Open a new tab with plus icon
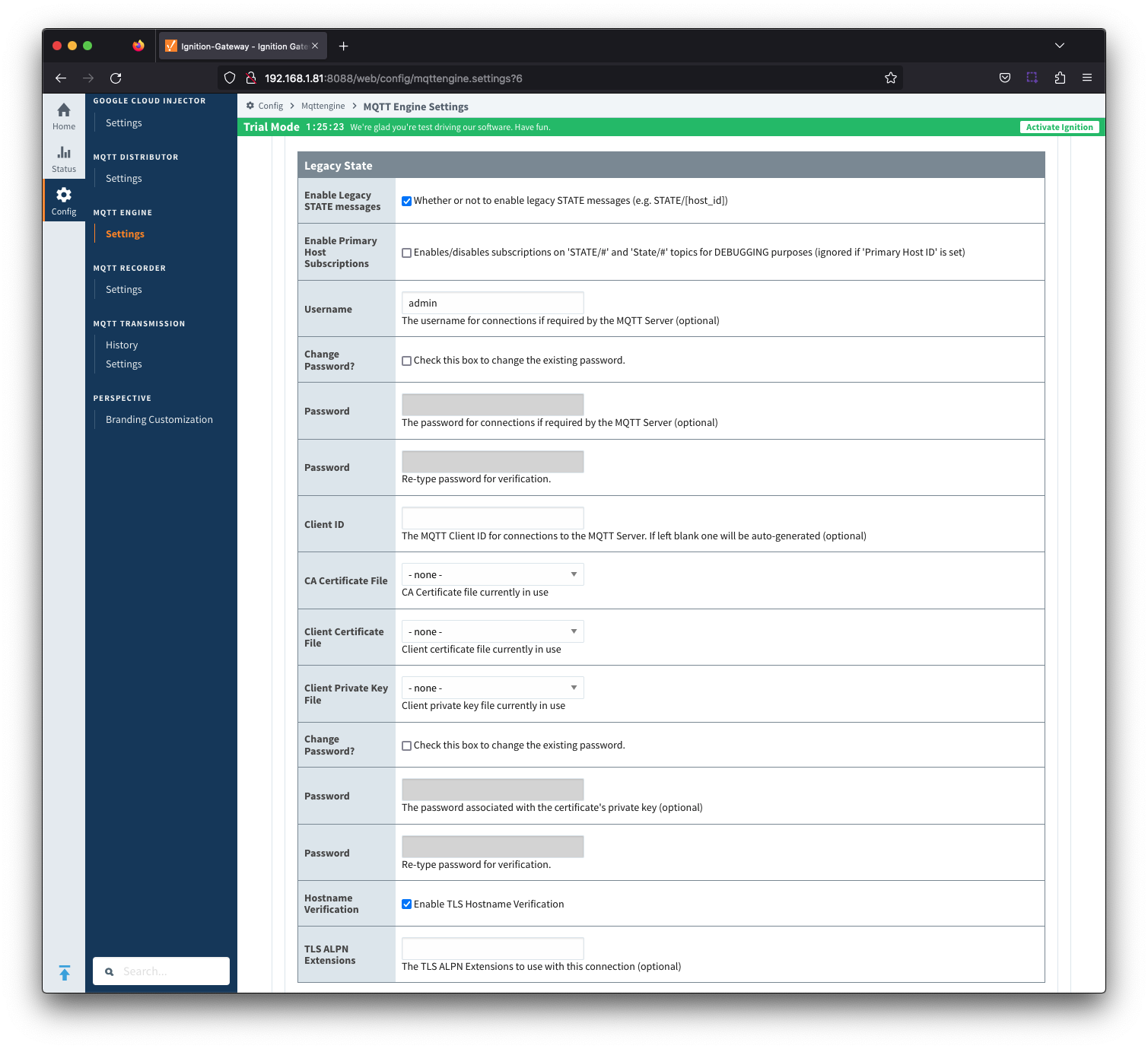 click(x=344, y=46)
